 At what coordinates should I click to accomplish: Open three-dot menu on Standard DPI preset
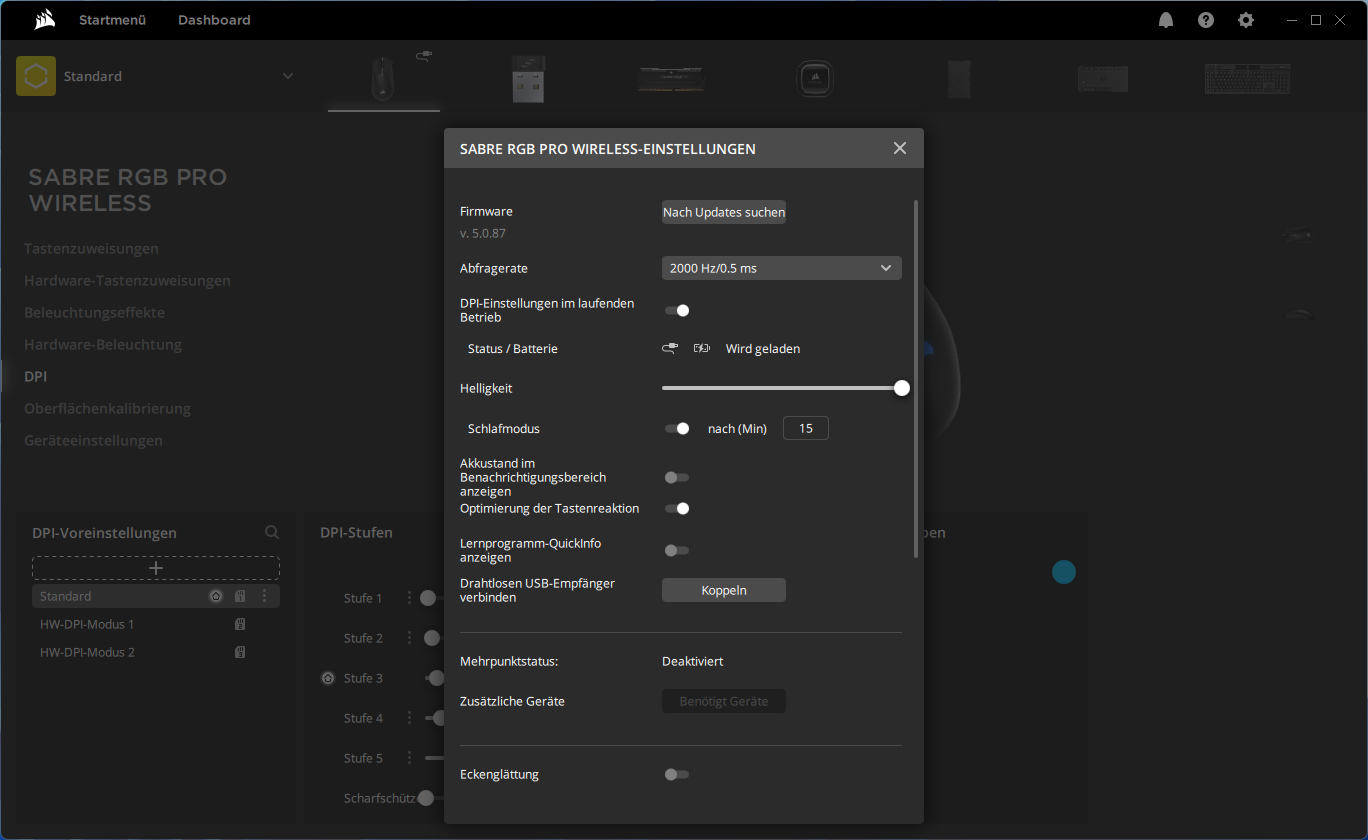264,596
